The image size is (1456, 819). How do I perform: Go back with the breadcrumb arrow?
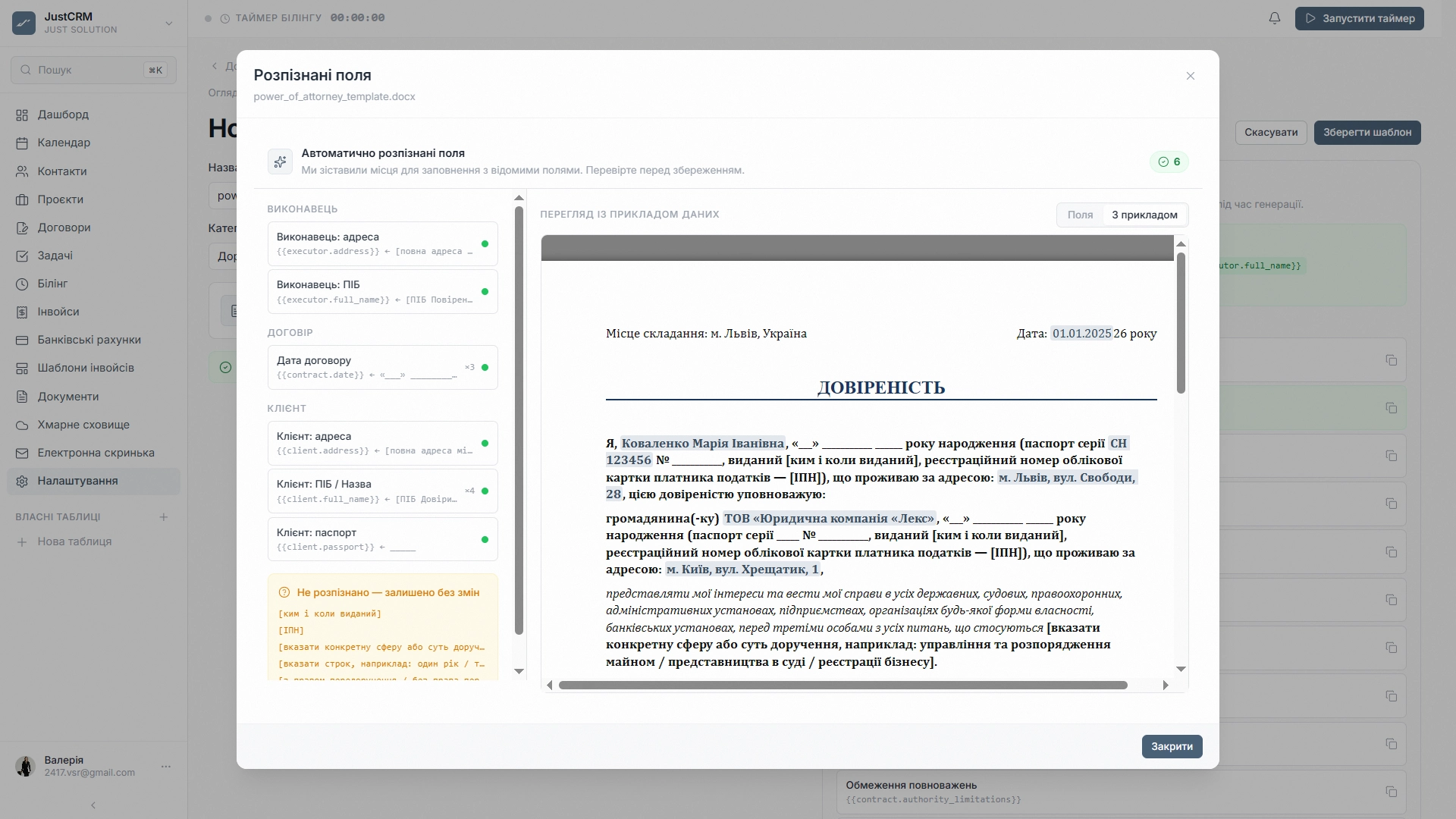(x=215, y=67)
